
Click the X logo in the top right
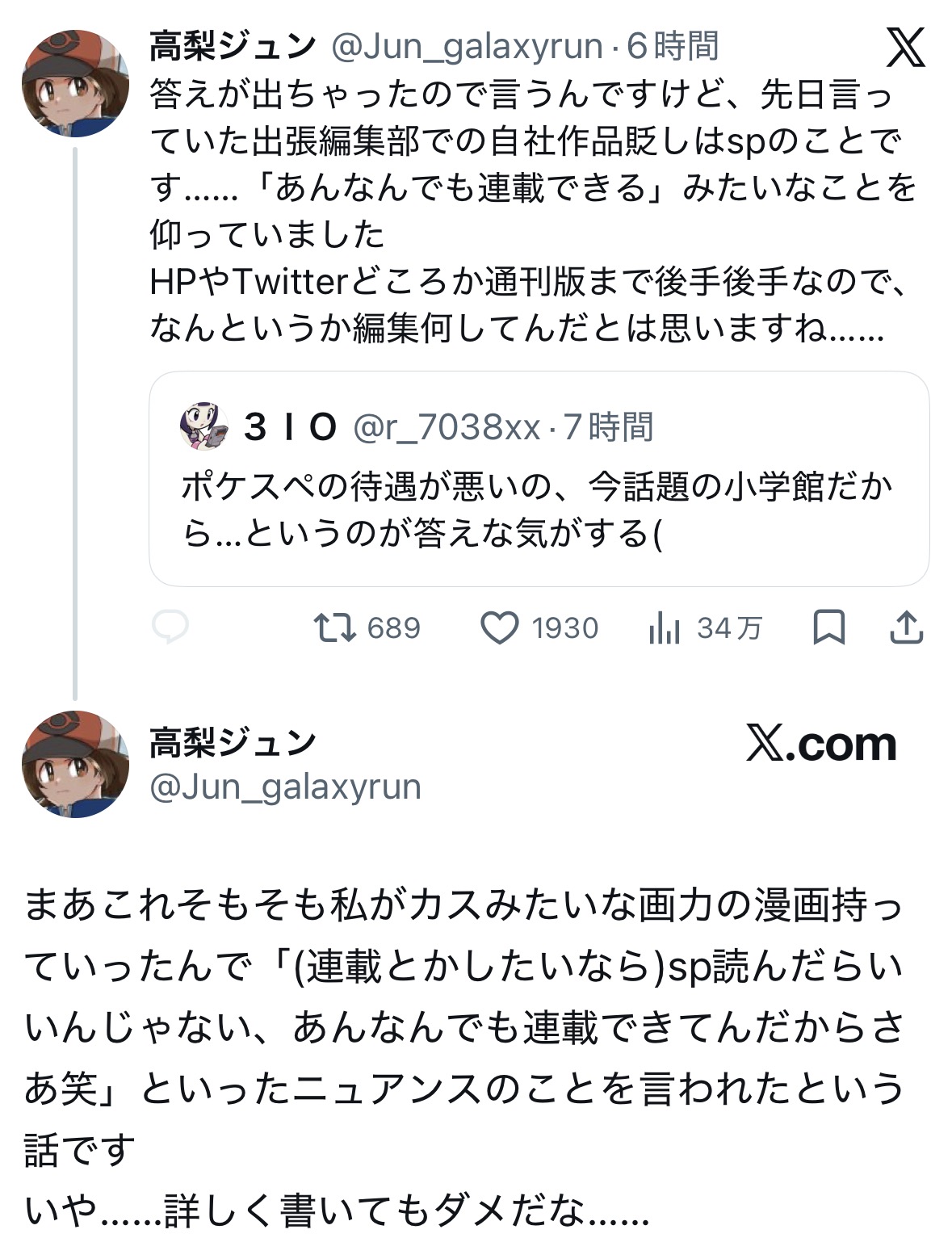pos(905,48)
